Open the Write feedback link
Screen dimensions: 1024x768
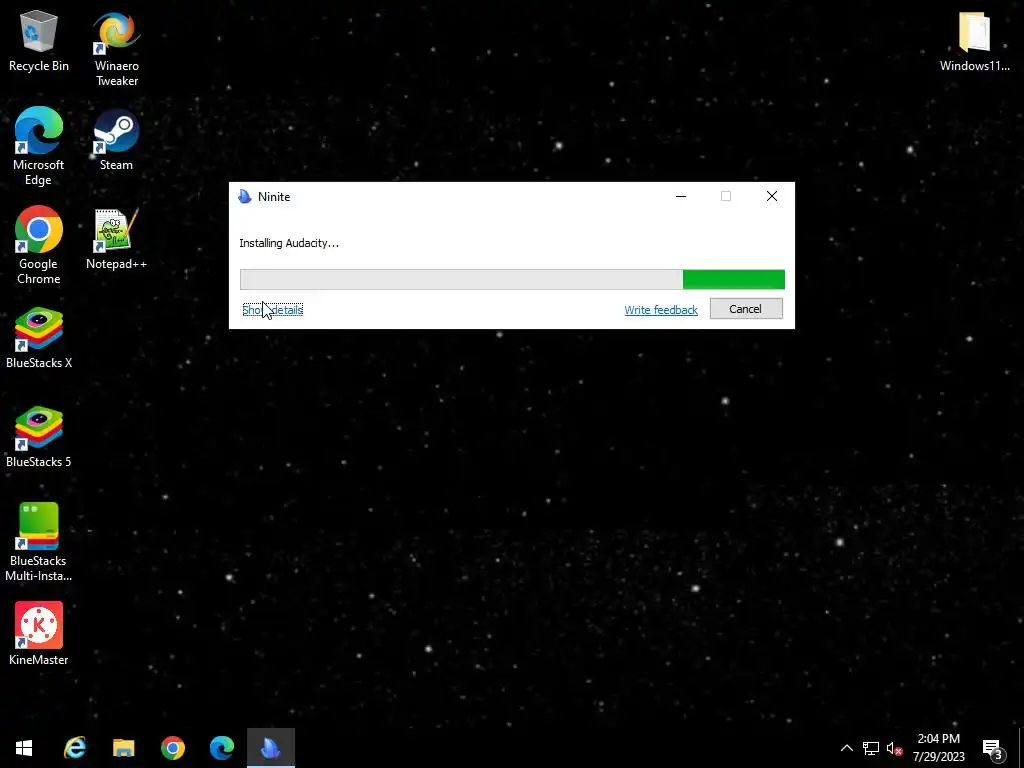point(661,310)
